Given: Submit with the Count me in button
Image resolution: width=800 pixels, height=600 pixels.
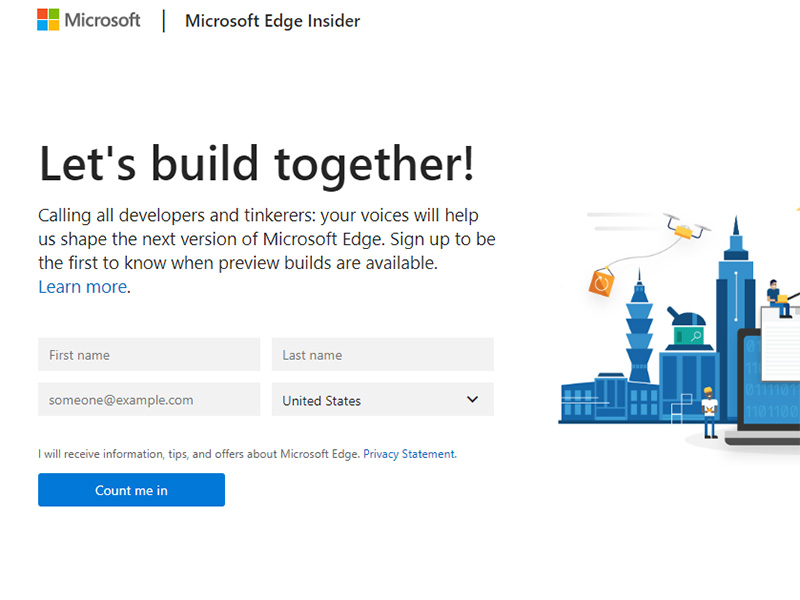Looking at the screenshot, I should pos(132,490).
